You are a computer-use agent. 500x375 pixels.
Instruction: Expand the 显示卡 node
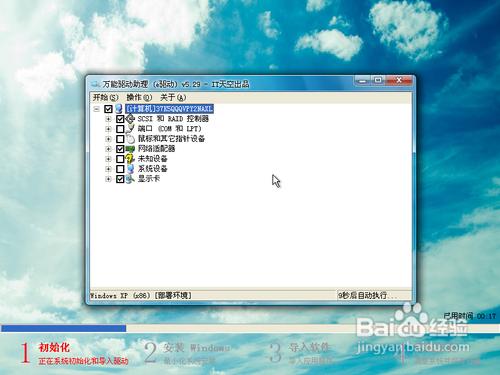pyautogui.click(x=108, y=179)
